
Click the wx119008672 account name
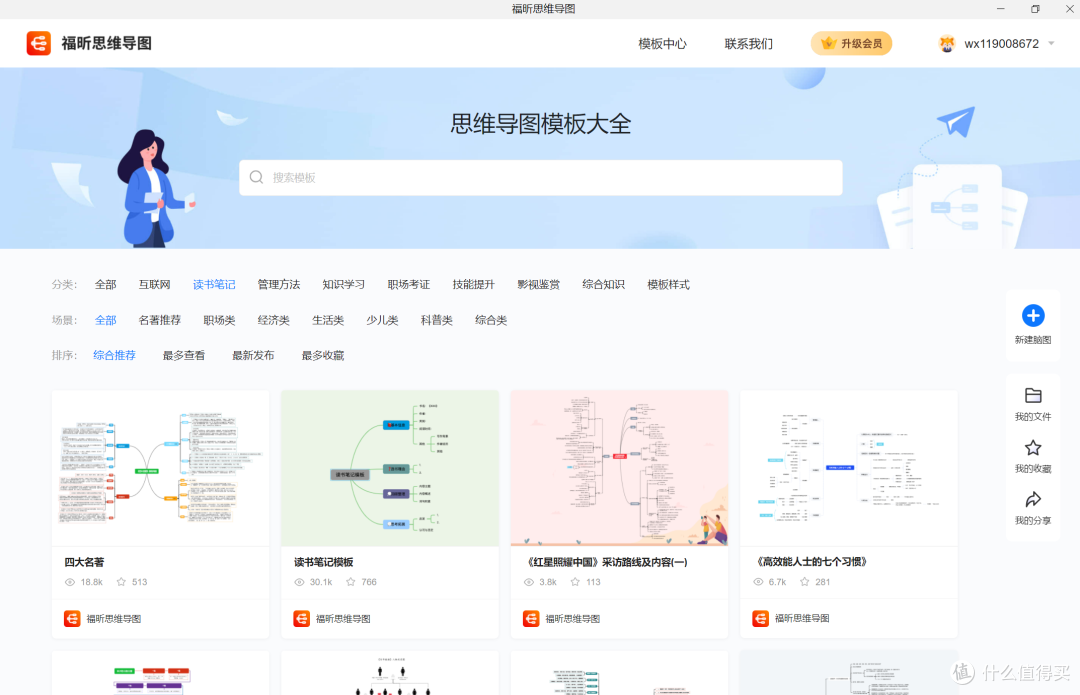[x=1001, y=43]
